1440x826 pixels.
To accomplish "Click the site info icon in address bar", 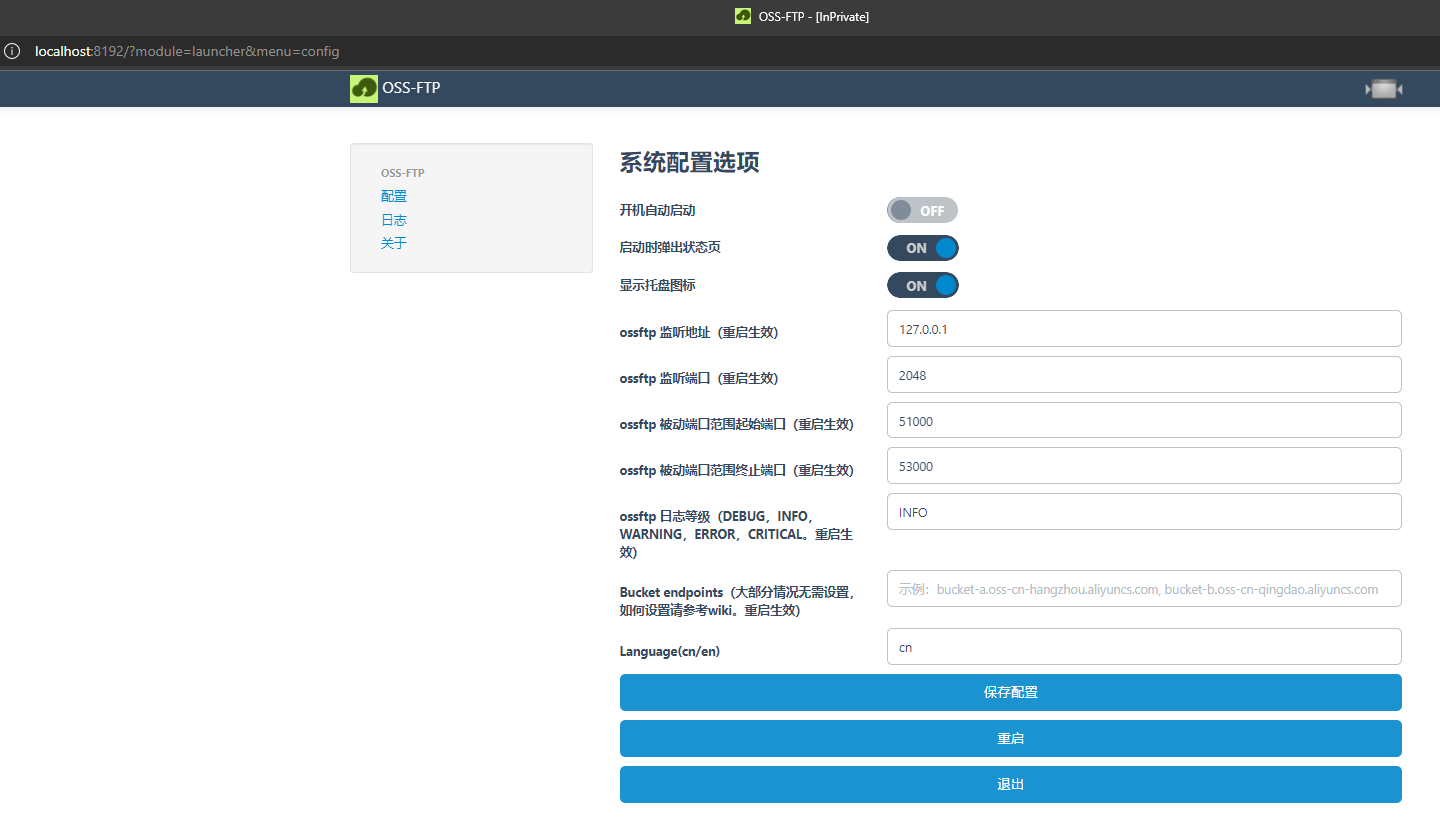I will point(13,51).
